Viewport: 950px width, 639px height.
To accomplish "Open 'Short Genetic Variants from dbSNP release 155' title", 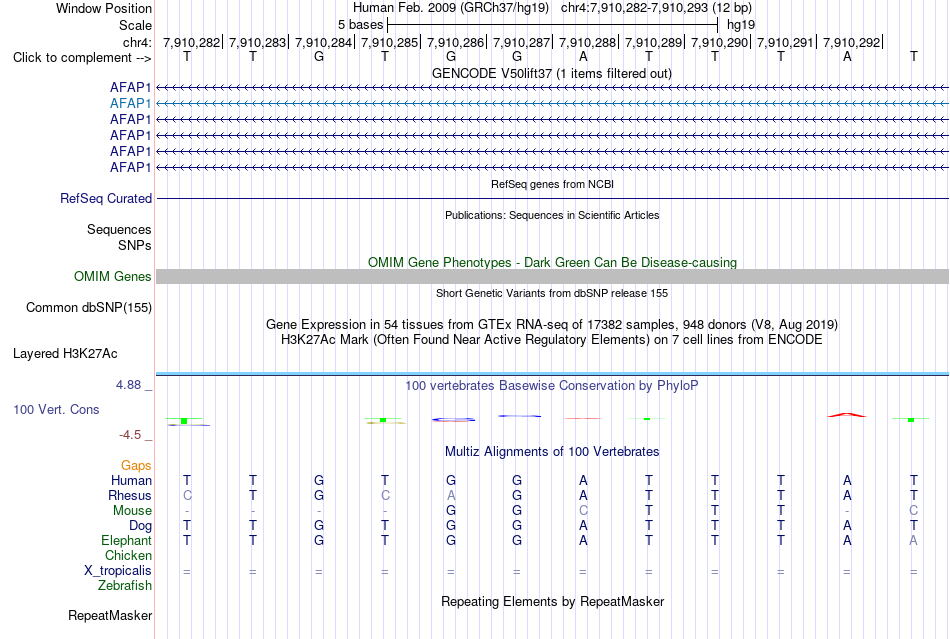I will (x=552, y=293).
